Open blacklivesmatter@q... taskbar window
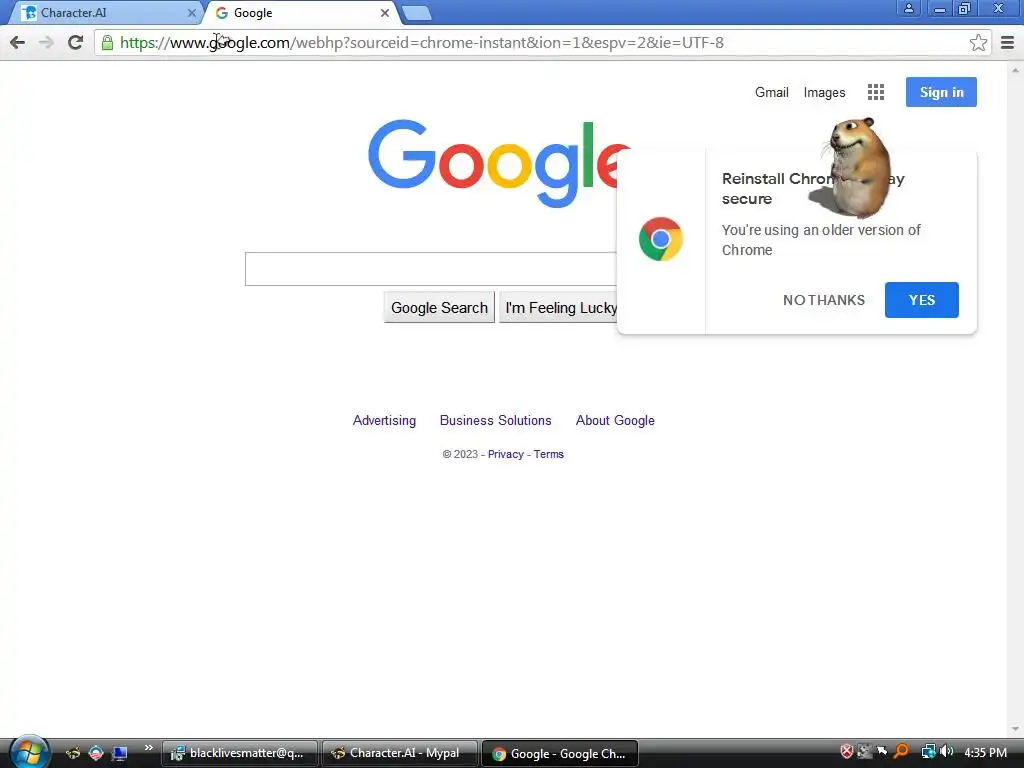This screenshot has height=768, width=1024. pos(240,754)
